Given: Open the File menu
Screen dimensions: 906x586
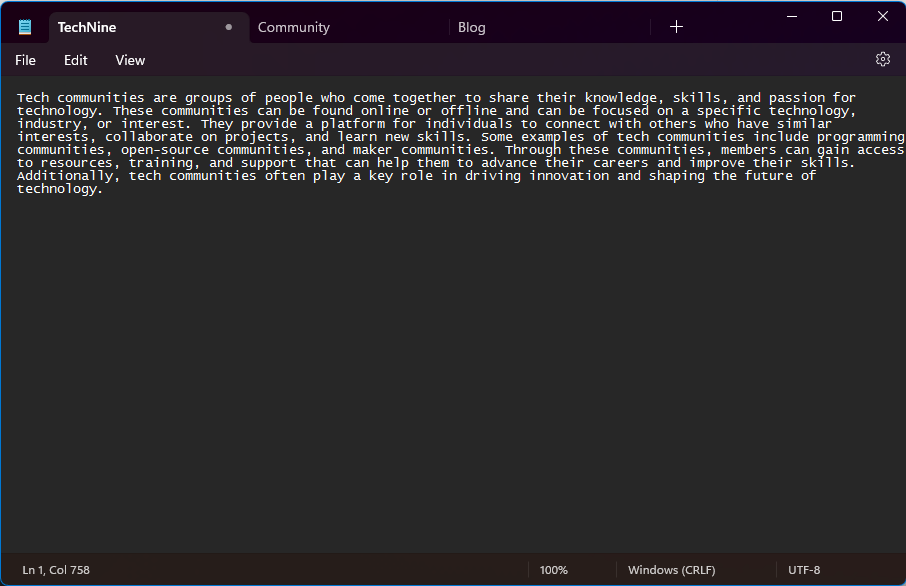Looking at the screenshot, I should pos(25,60).
